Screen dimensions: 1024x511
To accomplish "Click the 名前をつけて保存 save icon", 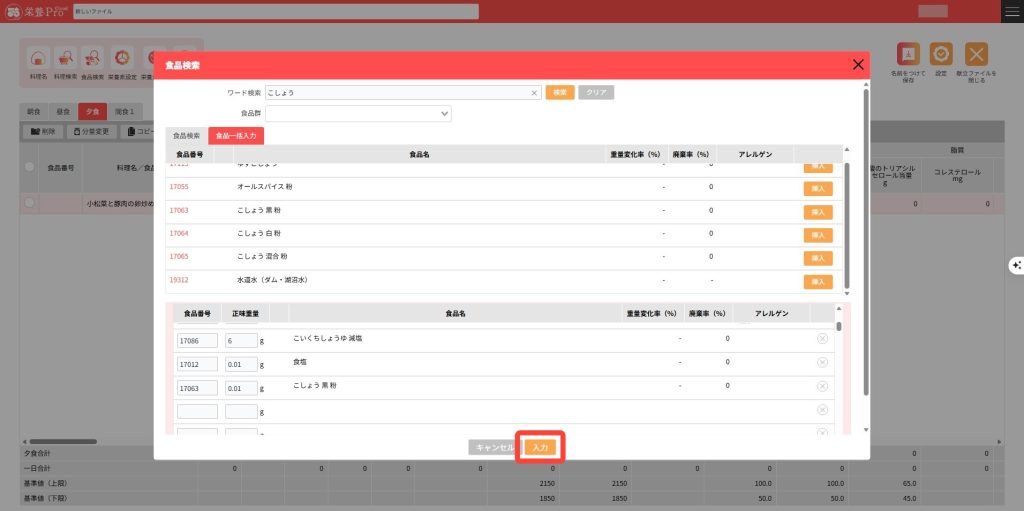I will [908, 55].
